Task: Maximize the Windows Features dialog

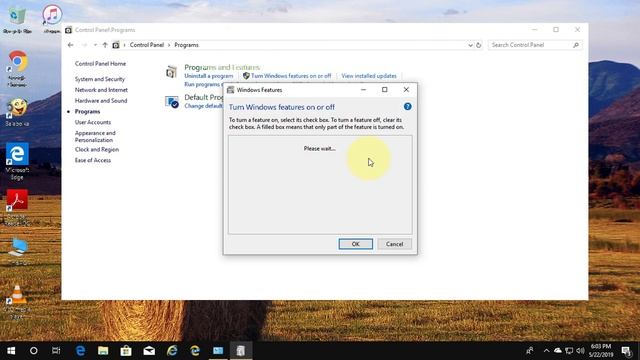Action: 384,89
